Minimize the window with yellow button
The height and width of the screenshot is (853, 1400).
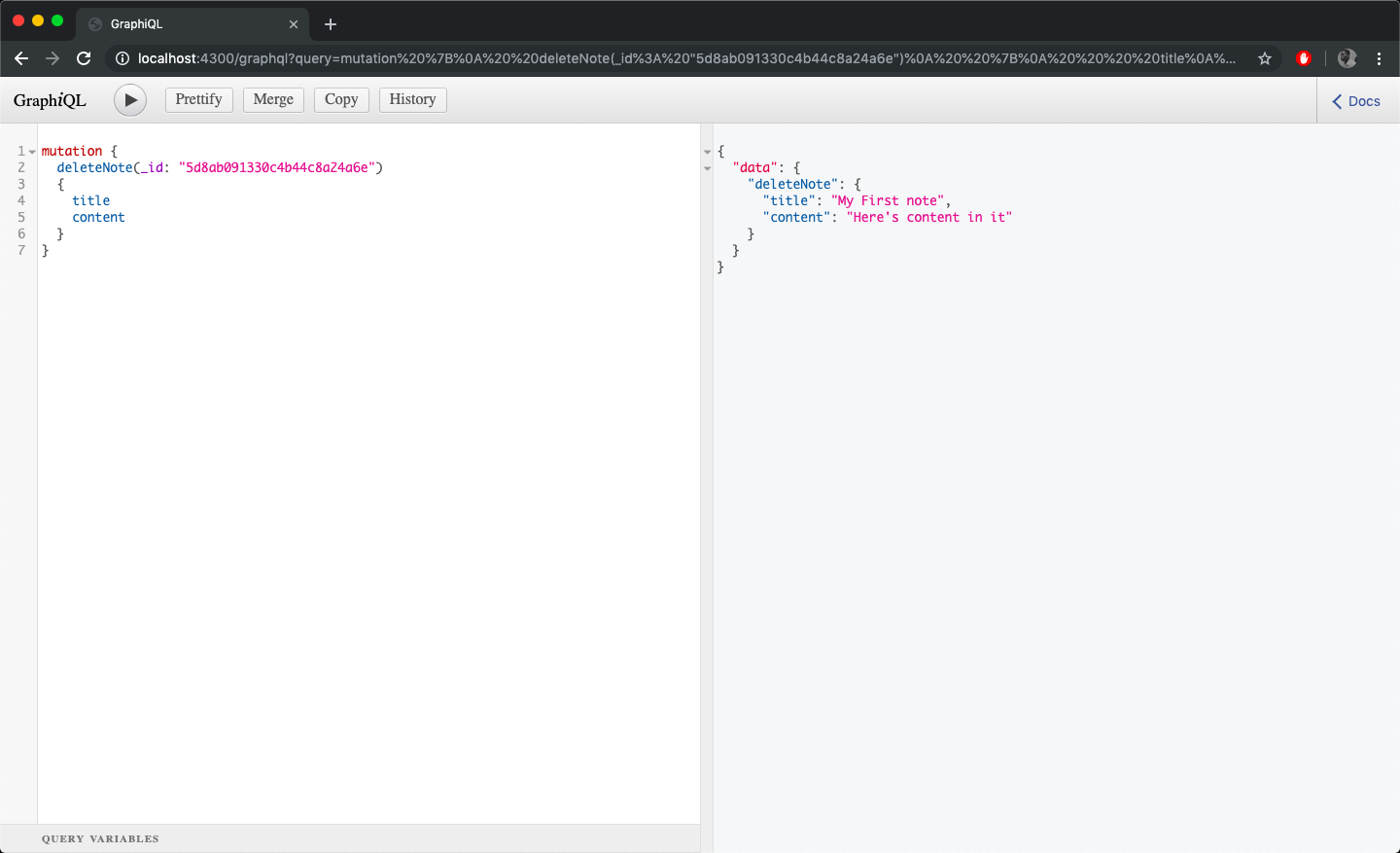coord(38,20)
